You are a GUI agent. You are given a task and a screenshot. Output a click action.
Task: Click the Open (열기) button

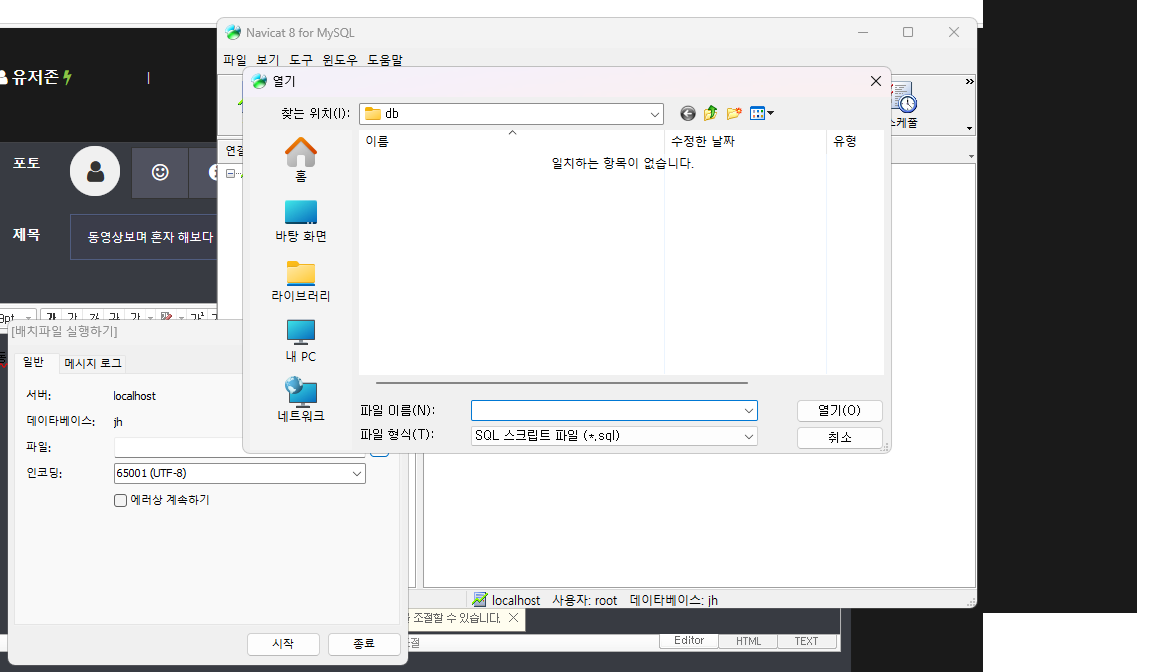[839, 411]
